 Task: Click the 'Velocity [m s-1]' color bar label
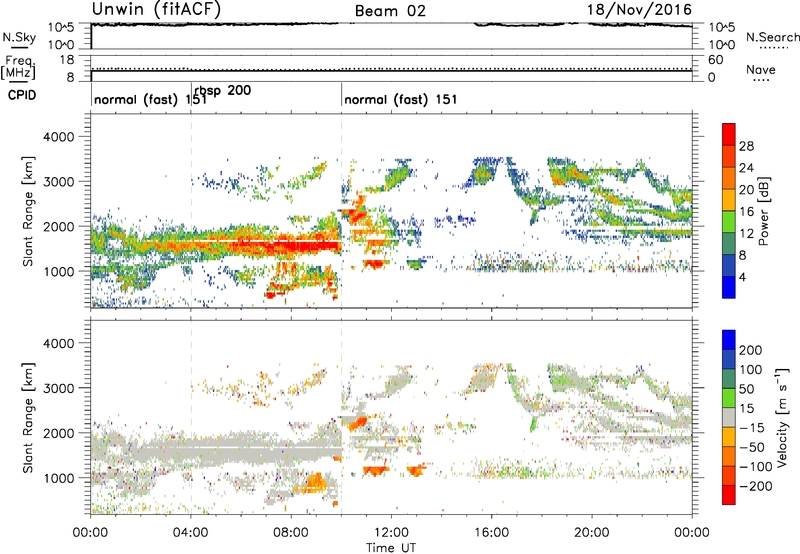[781, 417]
